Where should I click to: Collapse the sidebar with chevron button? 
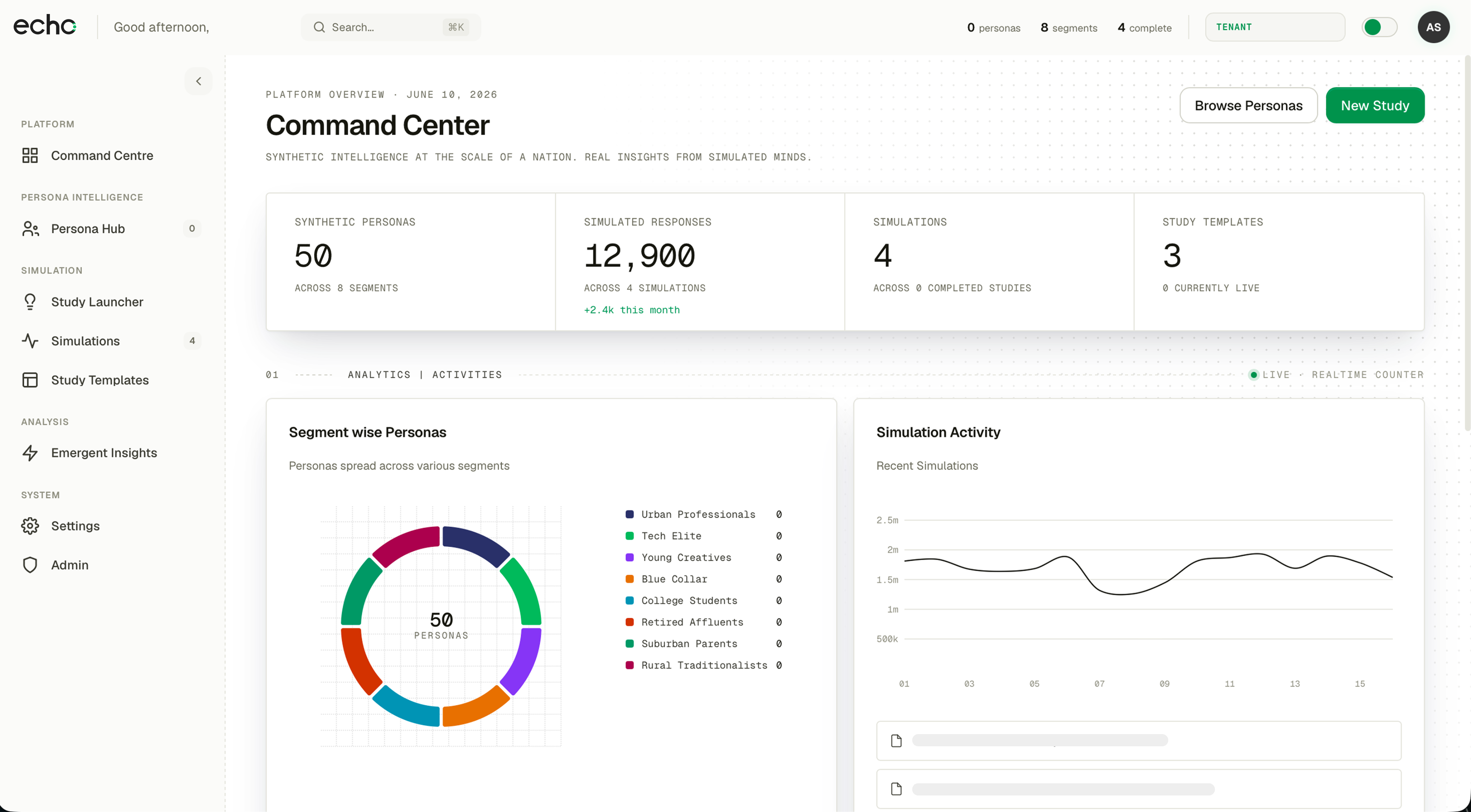(198, 81)
